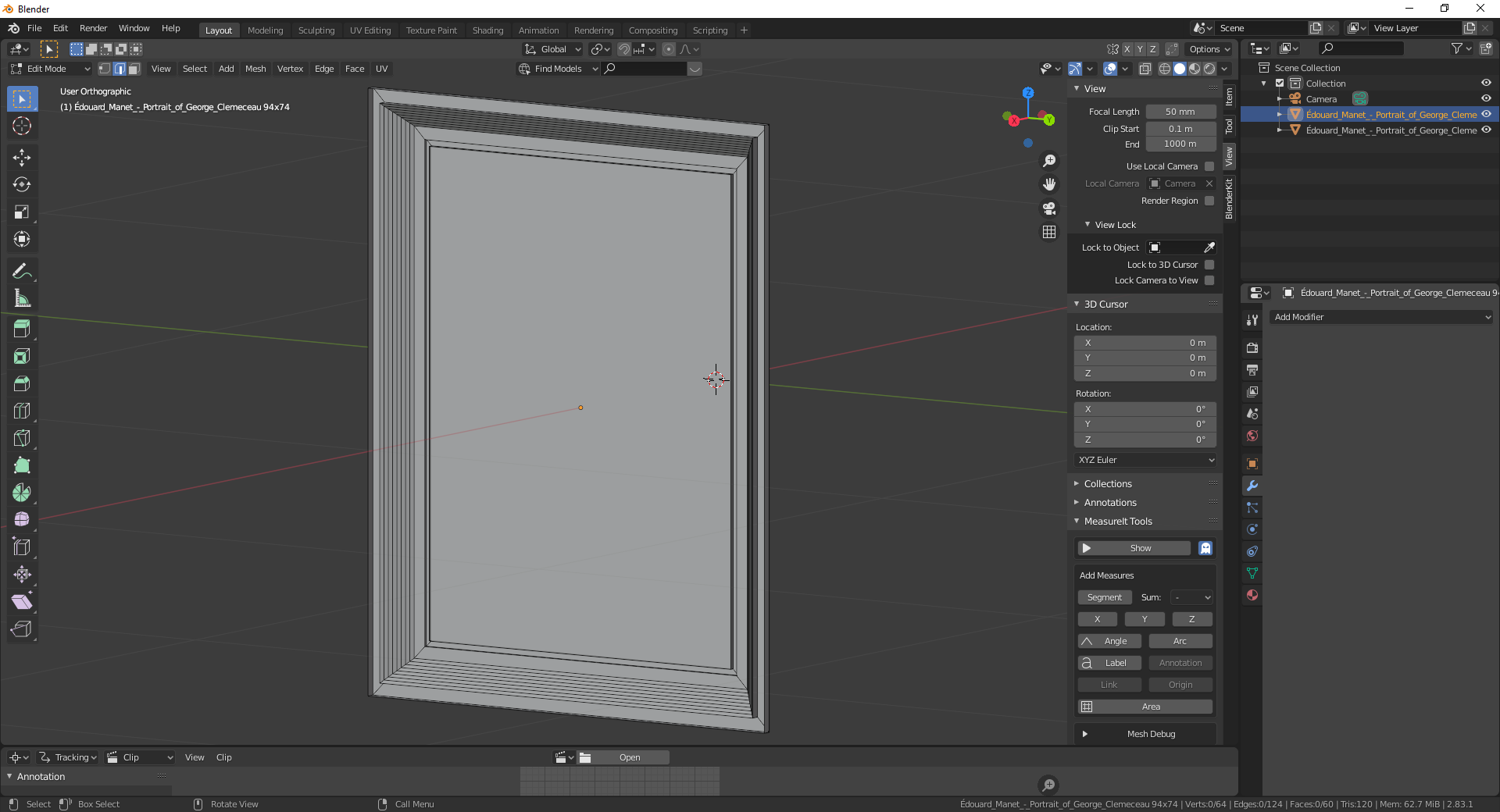Select the Annotate tool

coord(22,271)
